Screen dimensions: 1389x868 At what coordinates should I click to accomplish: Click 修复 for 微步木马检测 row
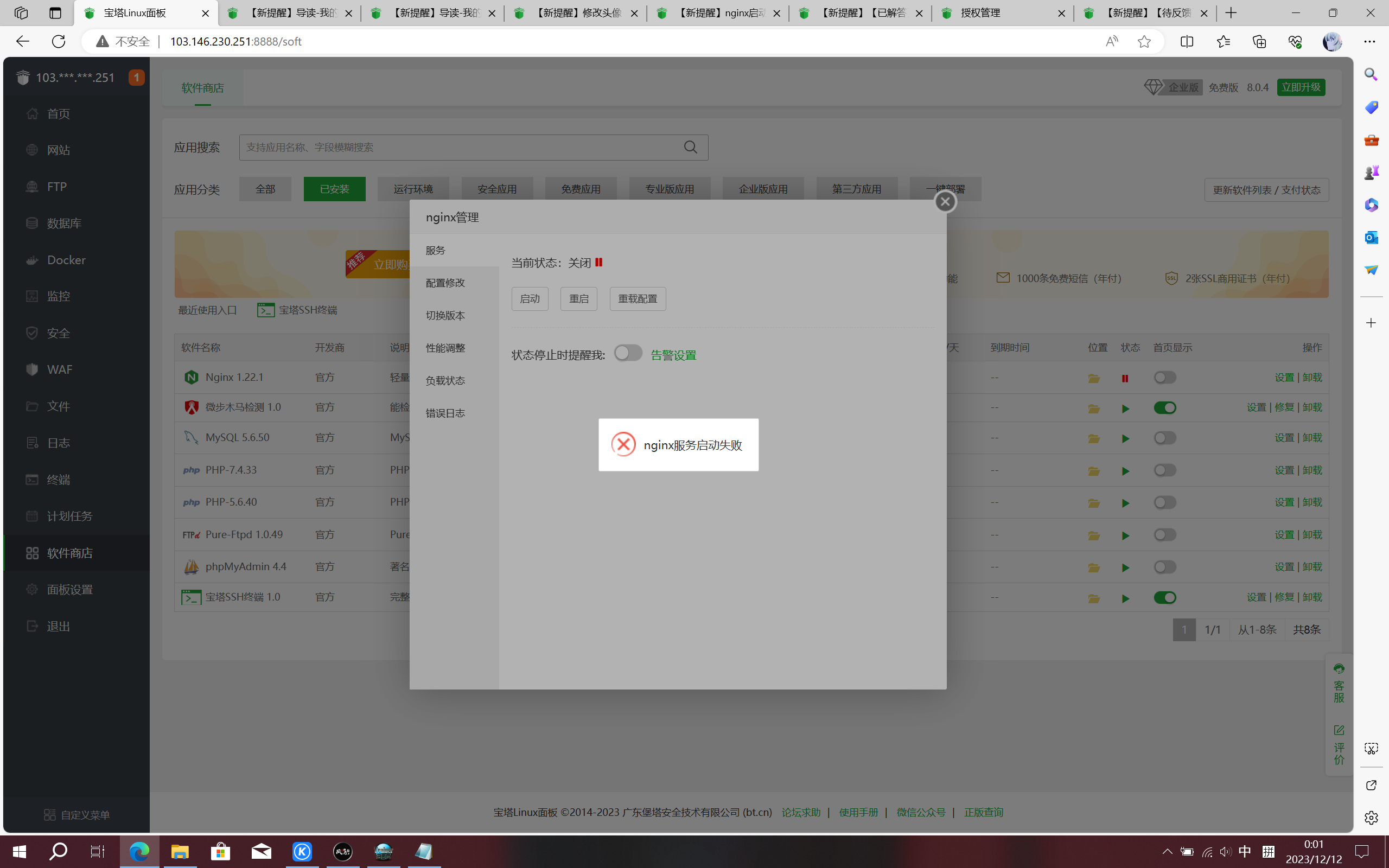coord(1284,407)
